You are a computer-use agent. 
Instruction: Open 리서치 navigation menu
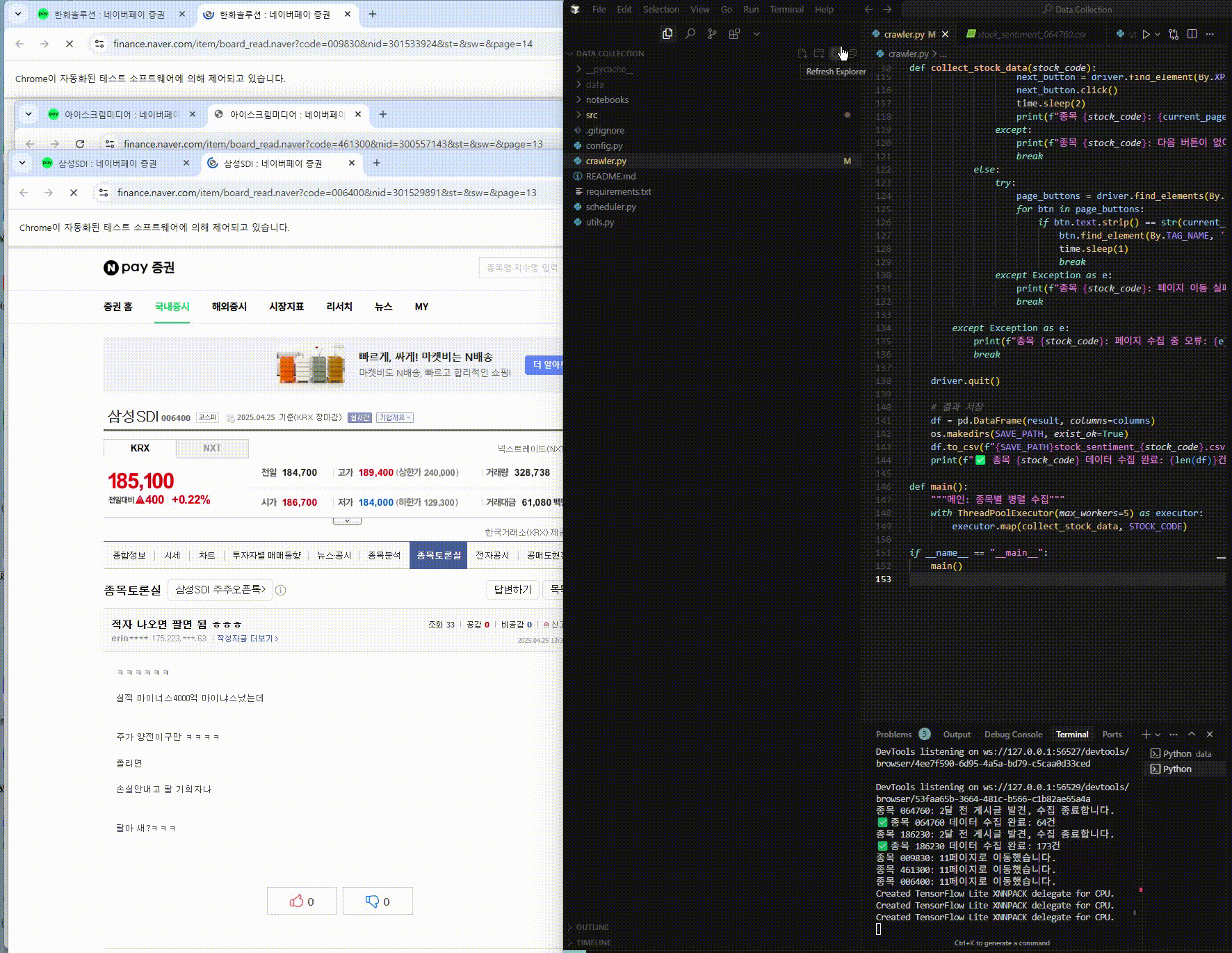(x=339, y=306)
